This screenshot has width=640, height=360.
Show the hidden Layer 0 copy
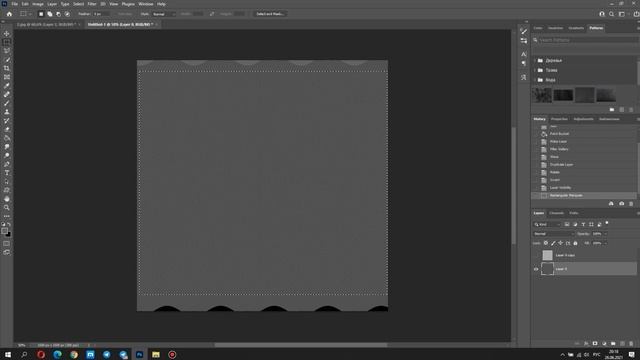pyautogui.click(x=536, y=255)
